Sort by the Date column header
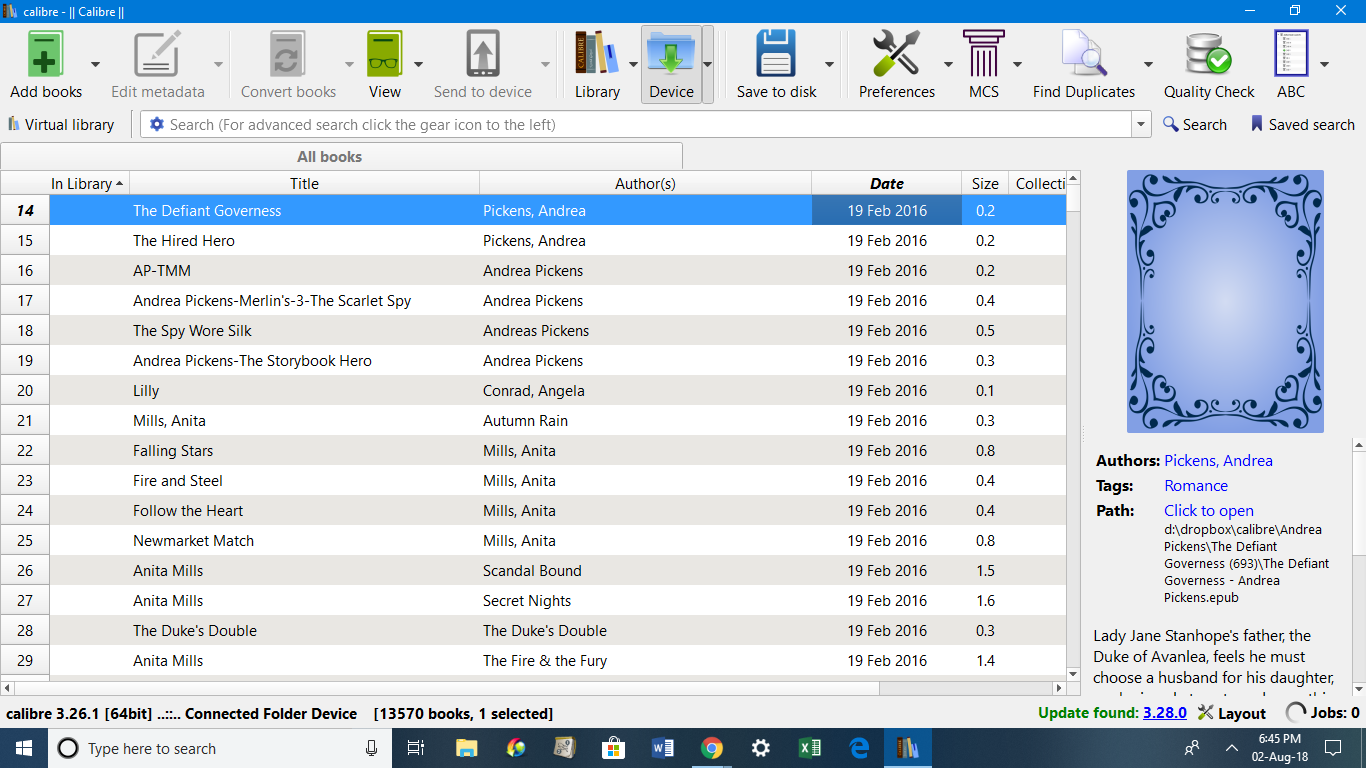 [x=886, y=183]
